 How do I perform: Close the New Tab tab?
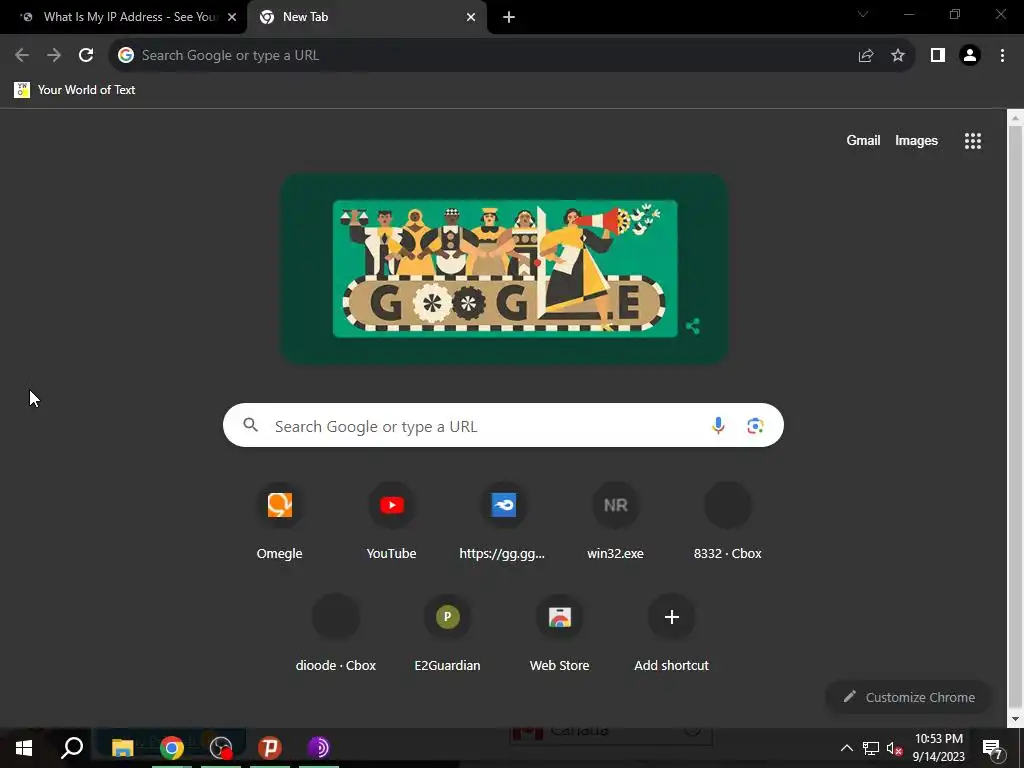[x=471, y=17]
